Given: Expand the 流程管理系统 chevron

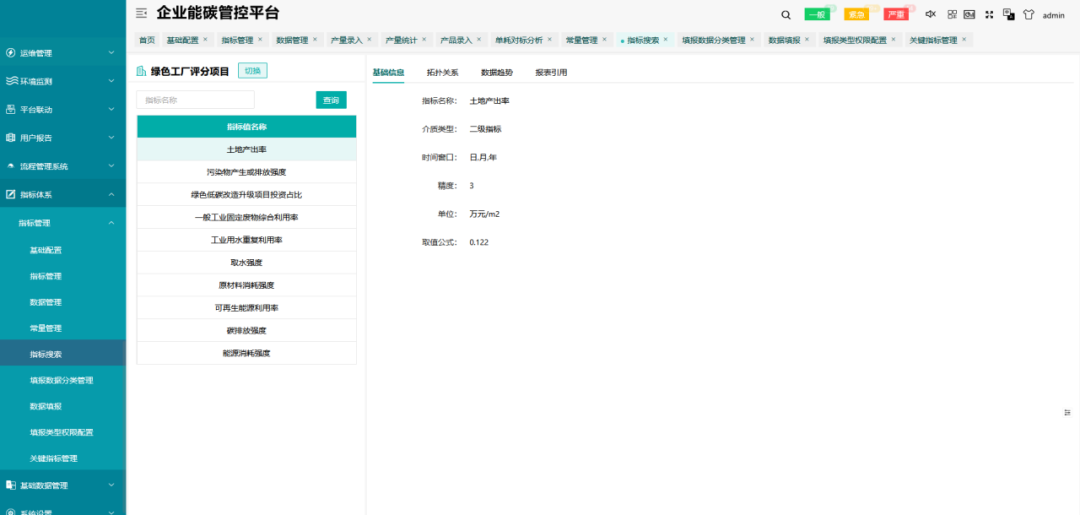Looking at the screenshot, I should pyautogui.click(x=112, y=166).
